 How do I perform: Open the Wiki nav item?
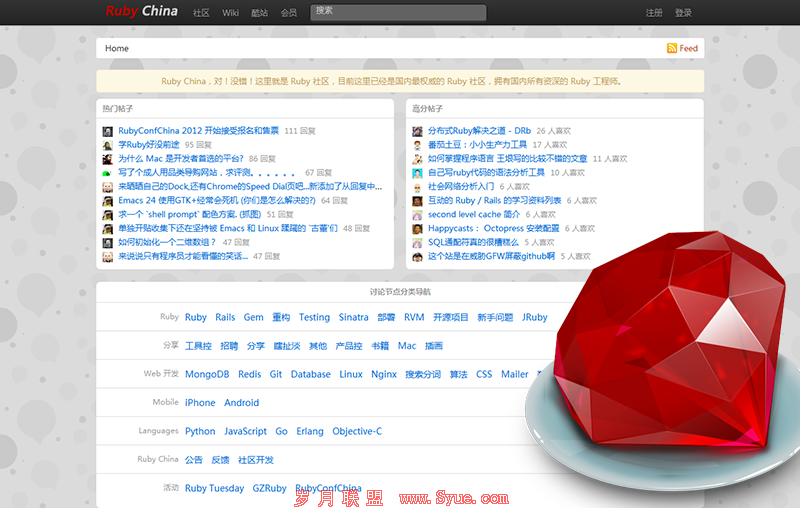coord(230,13)
